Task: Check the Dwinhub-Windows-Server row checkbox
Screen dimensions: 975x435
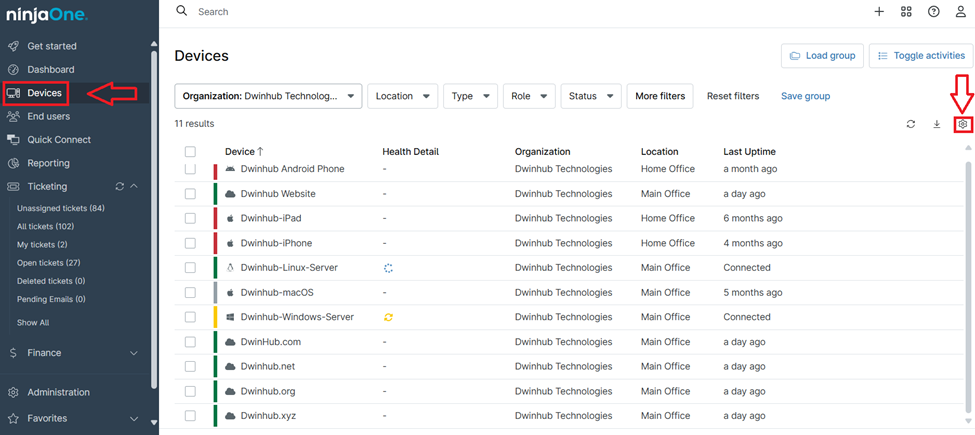Action: click(190, 317)
